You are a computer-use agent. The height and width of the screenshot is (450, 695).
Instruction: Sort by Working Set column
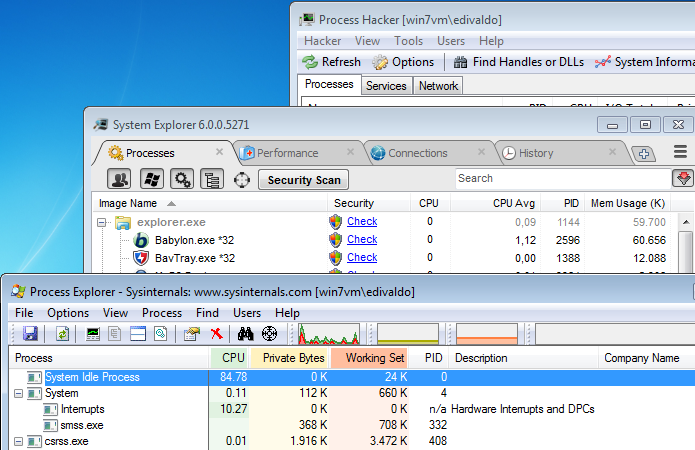click(369, 358)
